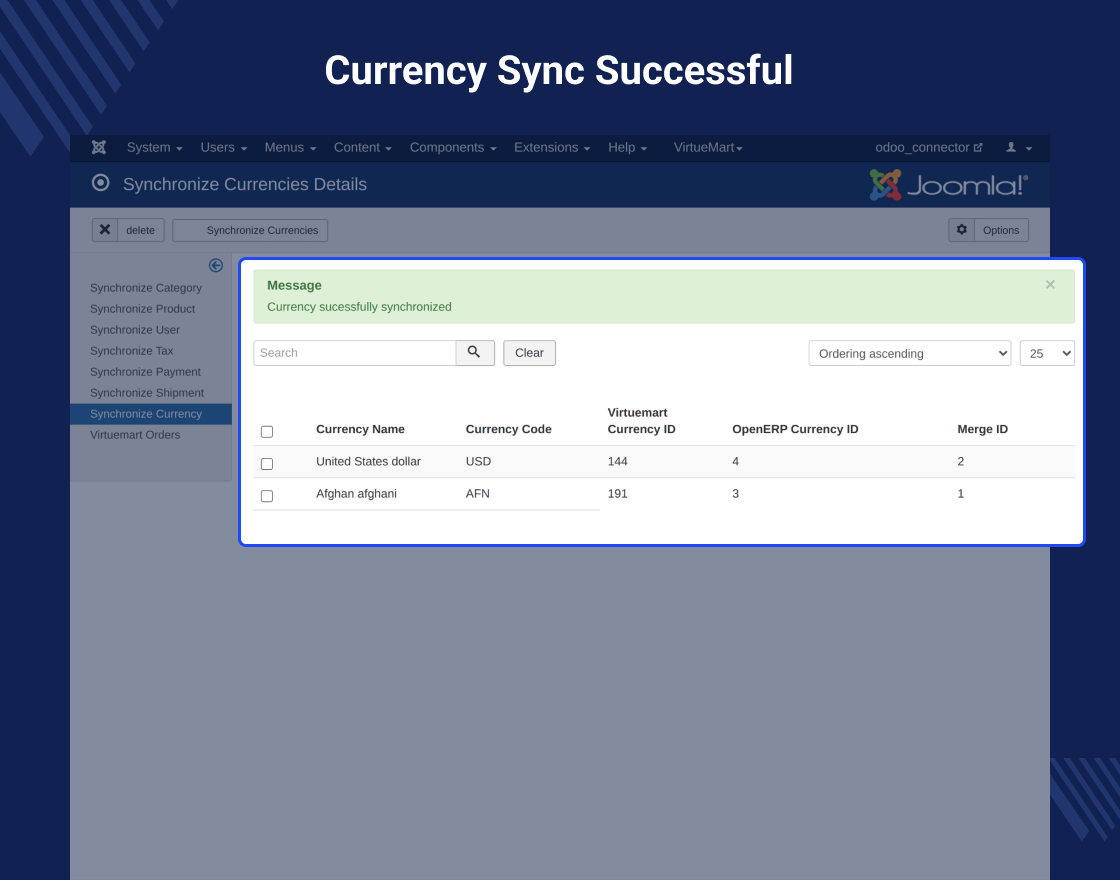The height and width of the screenshot is (880, 1120).
Task: Check the Afghan afghani row
Action: click(x=267, y=496)
